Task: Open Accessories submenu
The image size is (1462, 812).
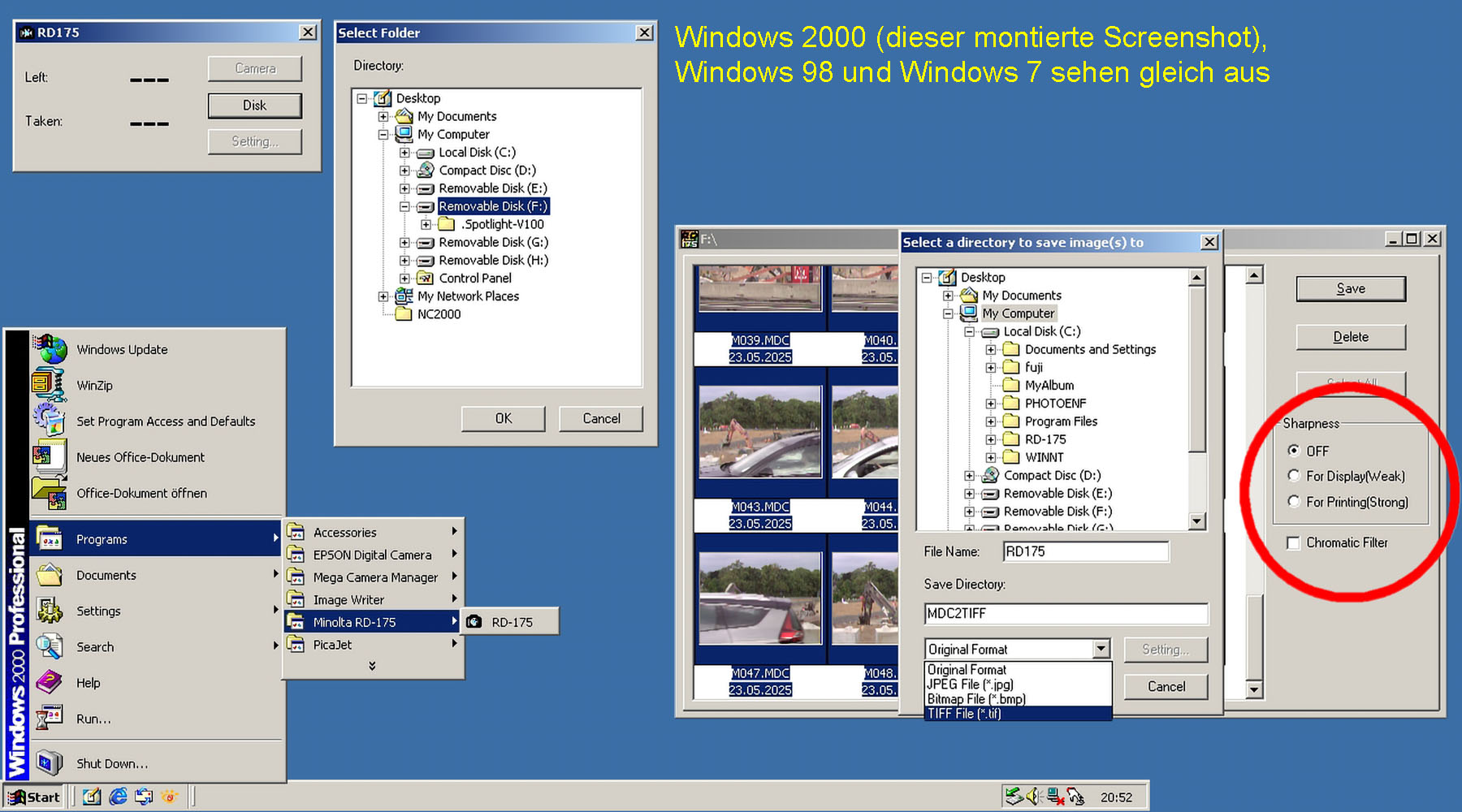Action: click(373, 532)
